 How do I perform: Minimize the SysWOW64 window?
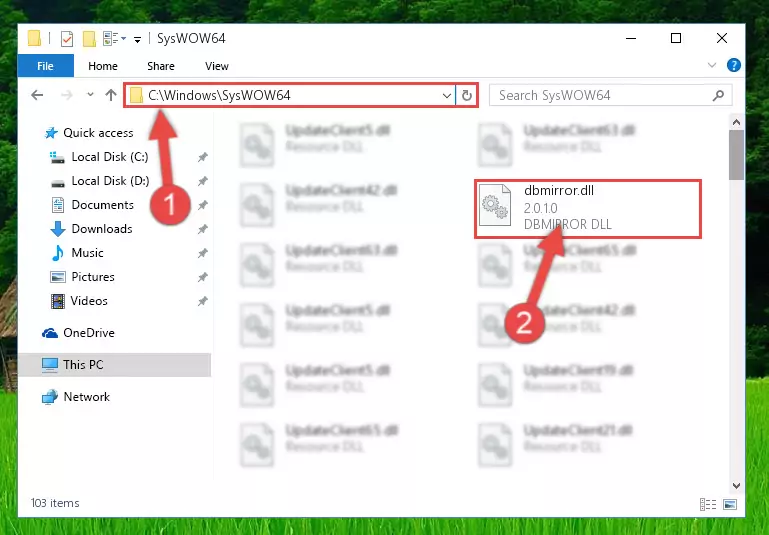point(631,38)
